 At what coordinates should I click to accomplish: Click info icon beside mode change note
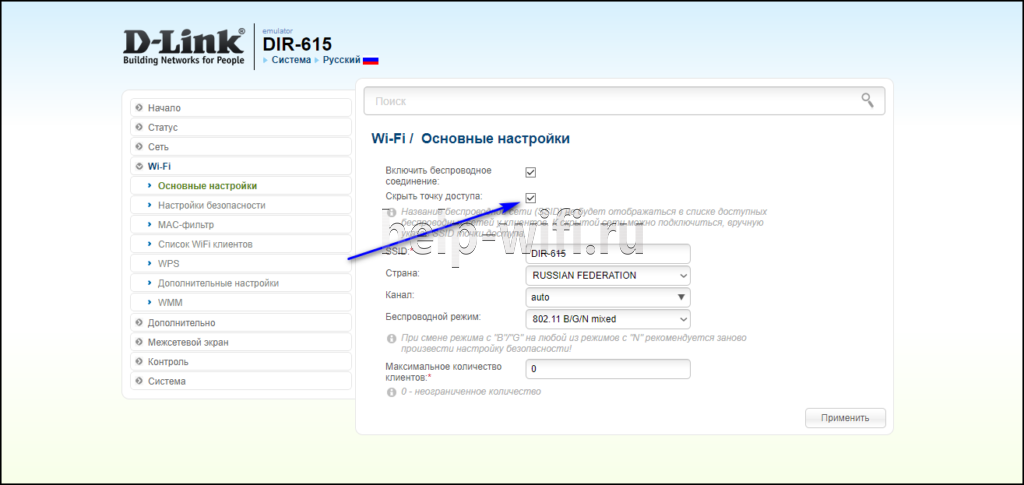391,339
